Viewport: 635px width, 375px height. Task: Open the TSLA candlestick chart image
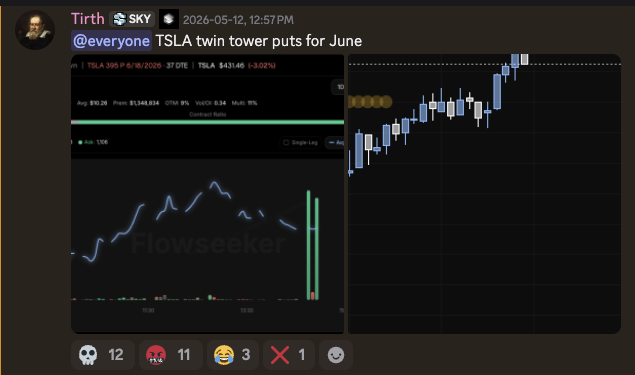click(484, 194)
